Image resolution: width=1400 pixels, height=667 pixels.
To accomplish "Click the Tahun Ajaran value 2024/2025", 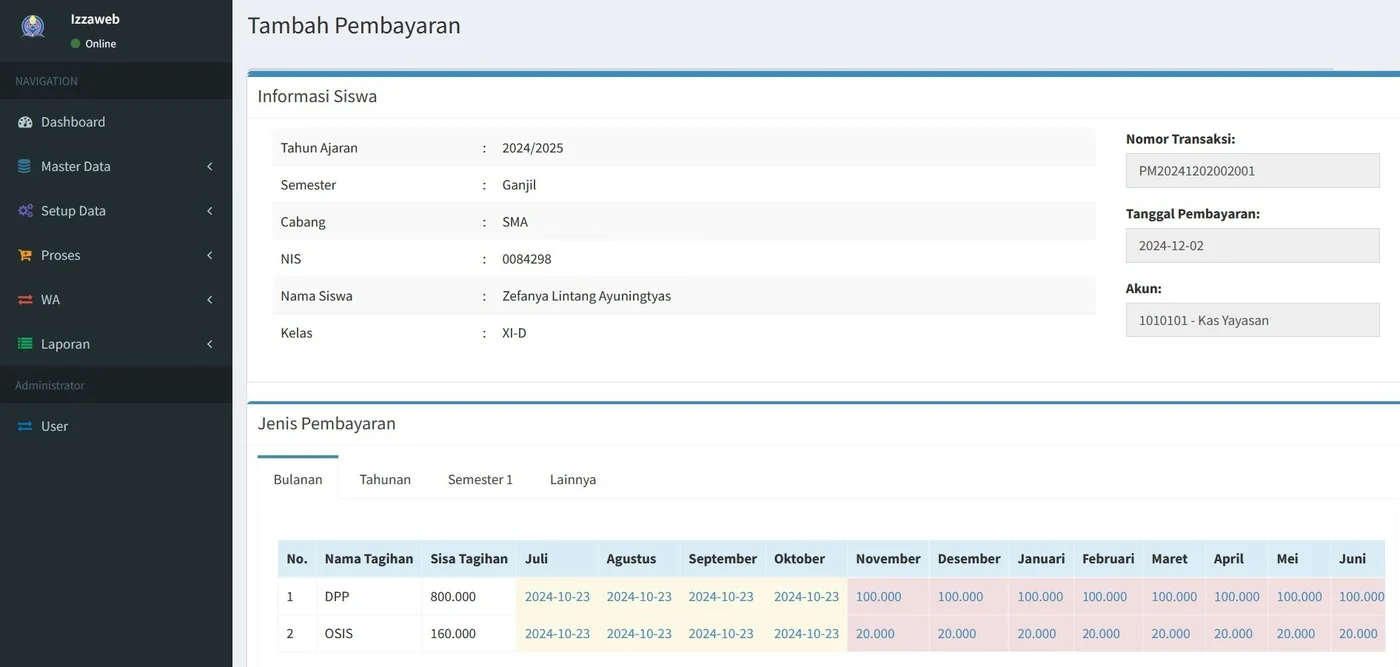I will pyautogui.click(x=533, y=148).
